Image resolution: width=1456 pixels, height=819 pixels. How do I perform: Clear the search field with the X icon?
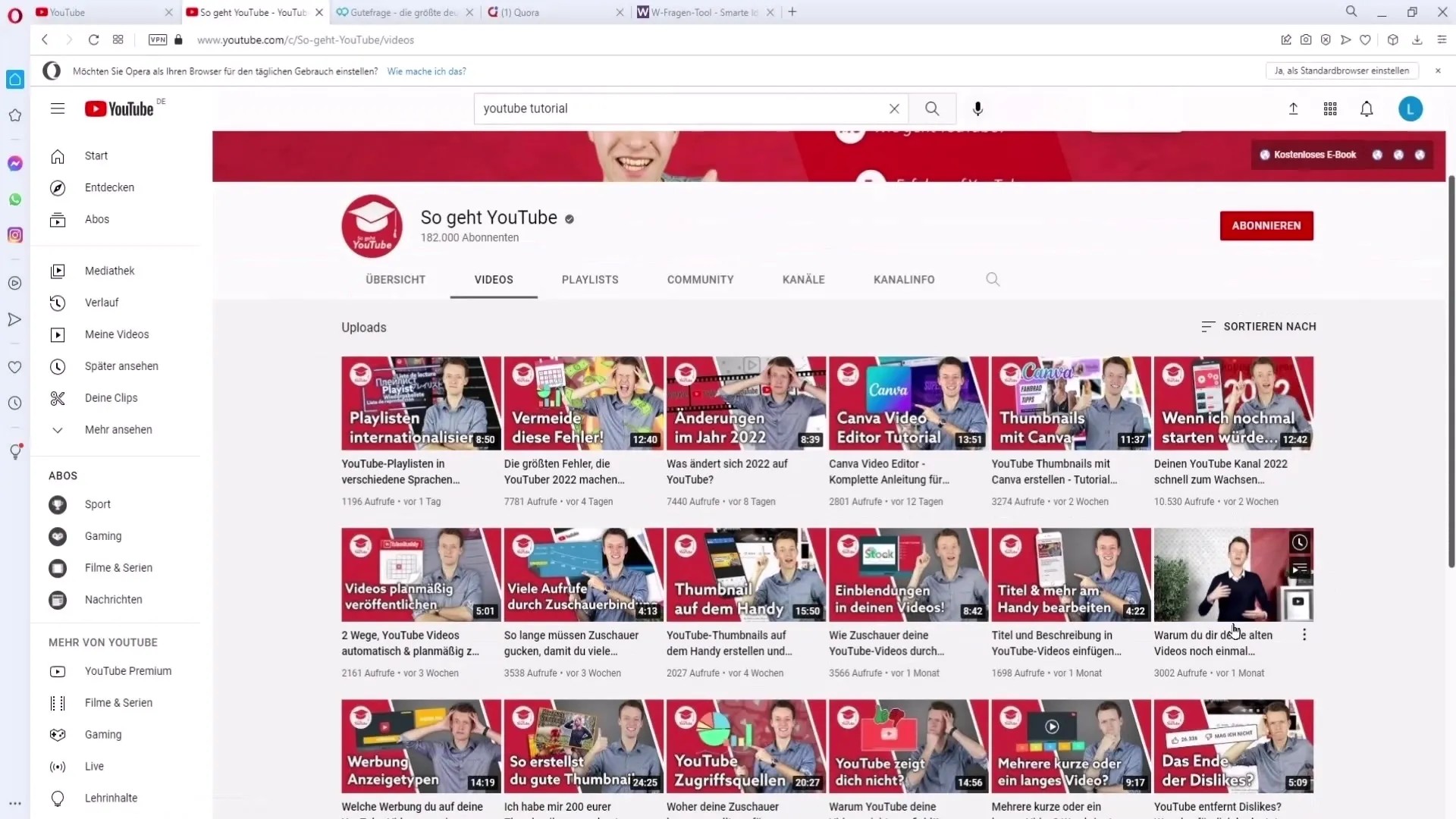click(894, 108)
